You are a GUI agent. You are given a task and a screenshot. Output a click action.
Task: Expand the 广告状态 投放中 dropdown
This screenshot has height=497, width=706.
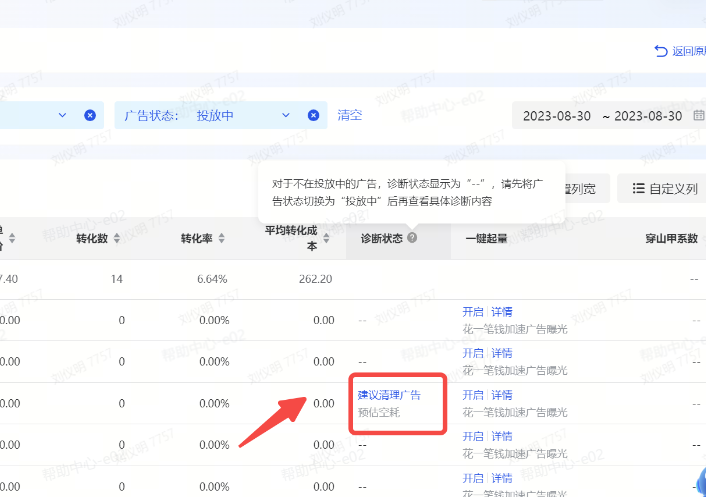[286, 115]
